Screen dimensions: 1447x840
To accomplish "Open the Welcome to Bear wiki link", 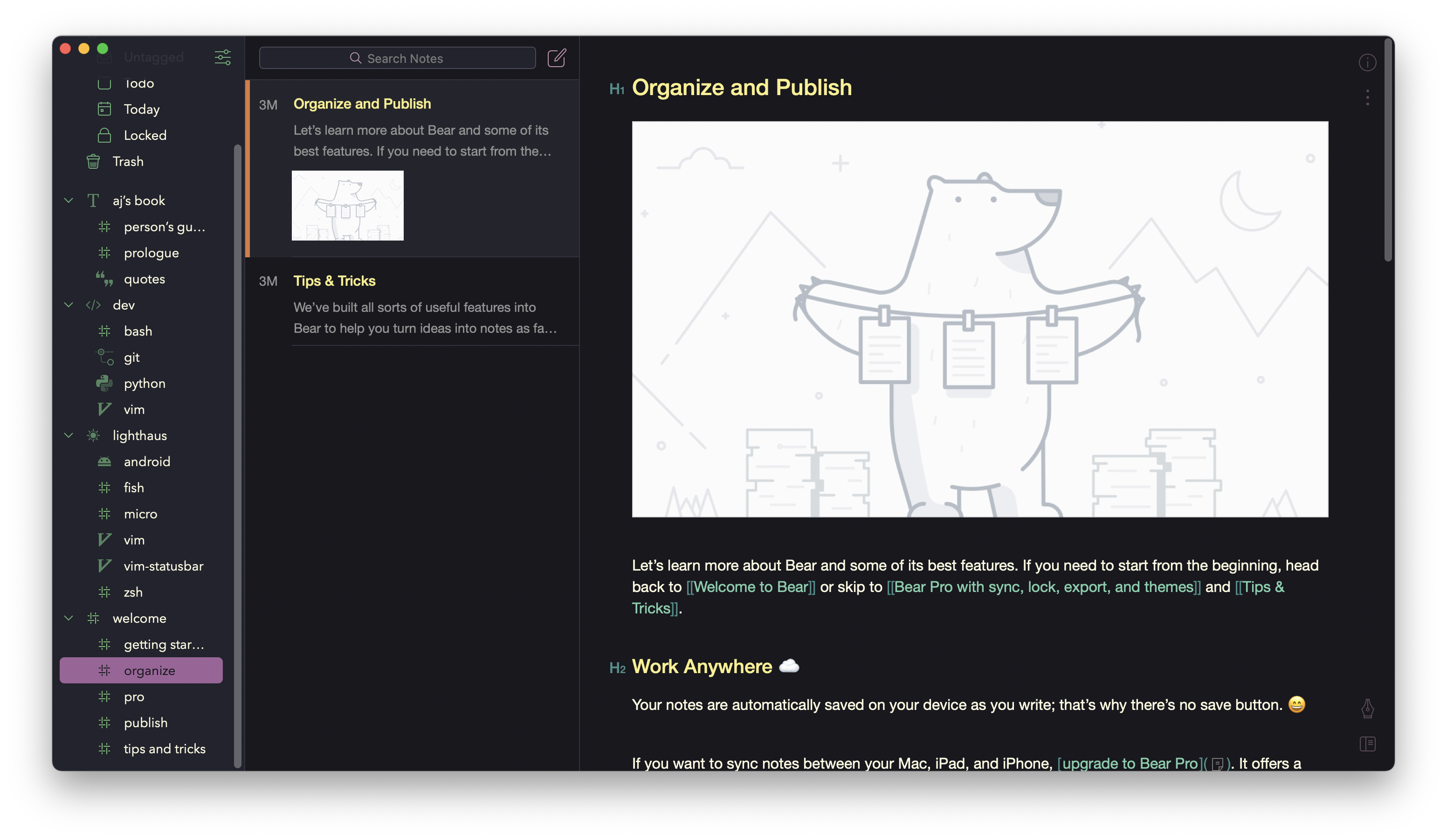I will pos(751,587).
